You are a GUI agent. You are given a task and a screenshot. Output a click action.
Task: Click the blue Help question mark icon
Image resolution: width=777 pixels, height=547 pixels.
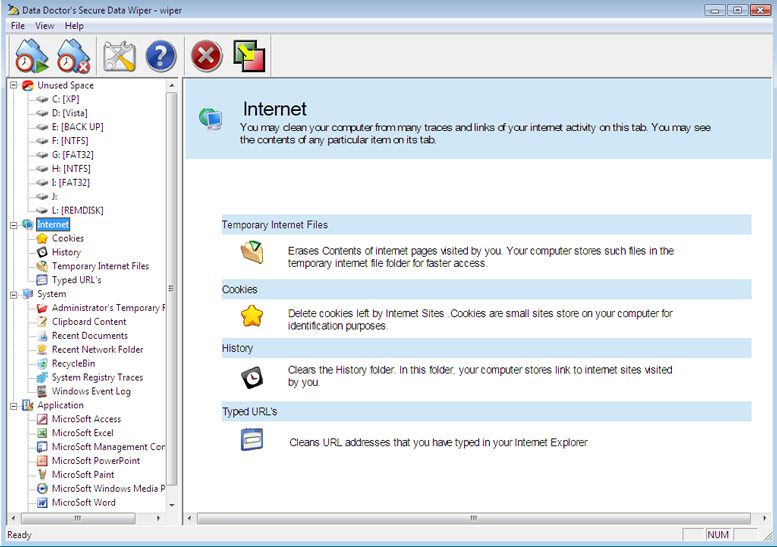[160, 56]
